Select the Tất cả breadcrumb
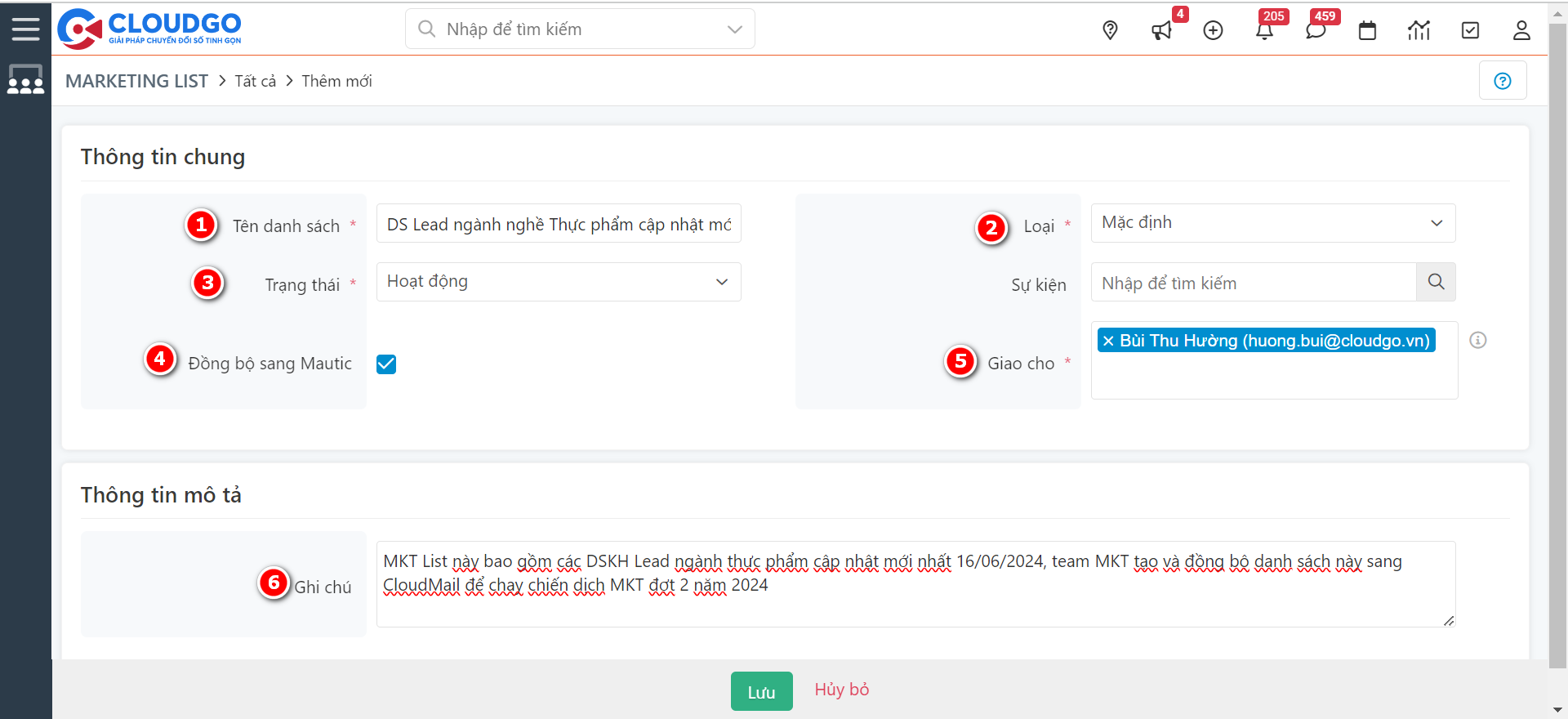The height and width of the screenshot is (719, 1568). (255, 81)
